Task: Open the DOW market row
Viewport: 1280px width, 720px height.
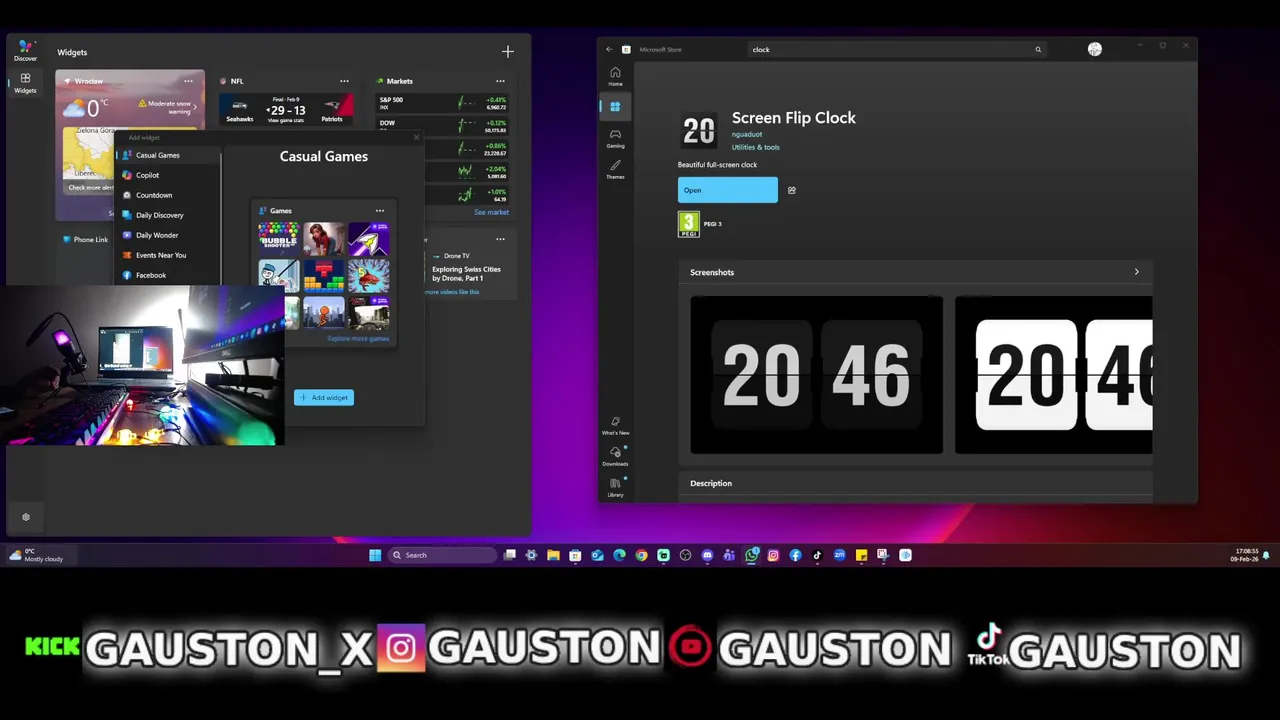Action: (442, 126)
